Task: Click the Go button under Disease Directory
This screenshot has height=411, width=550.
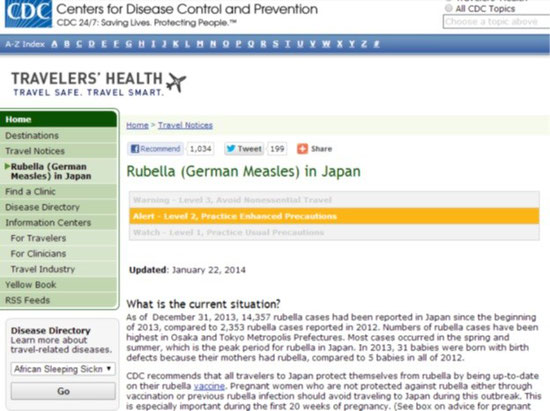Action: (x=63, y=391)
